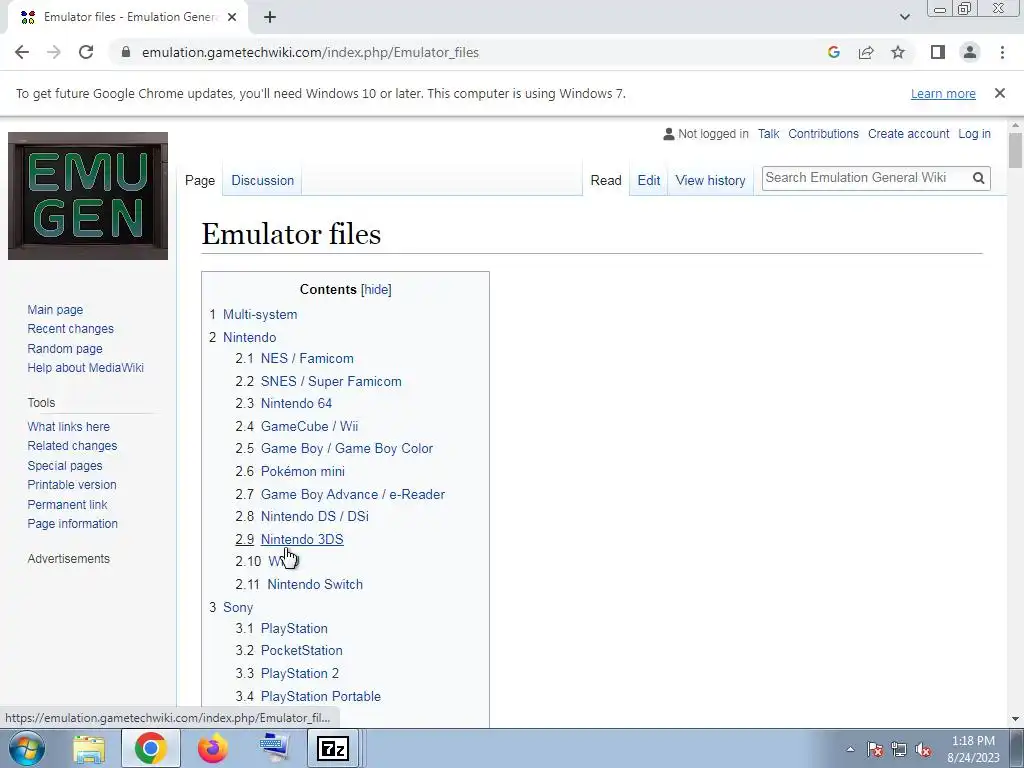View site information via the lock icon
The image size is (1024, 768).
click(x=126, y=52)
